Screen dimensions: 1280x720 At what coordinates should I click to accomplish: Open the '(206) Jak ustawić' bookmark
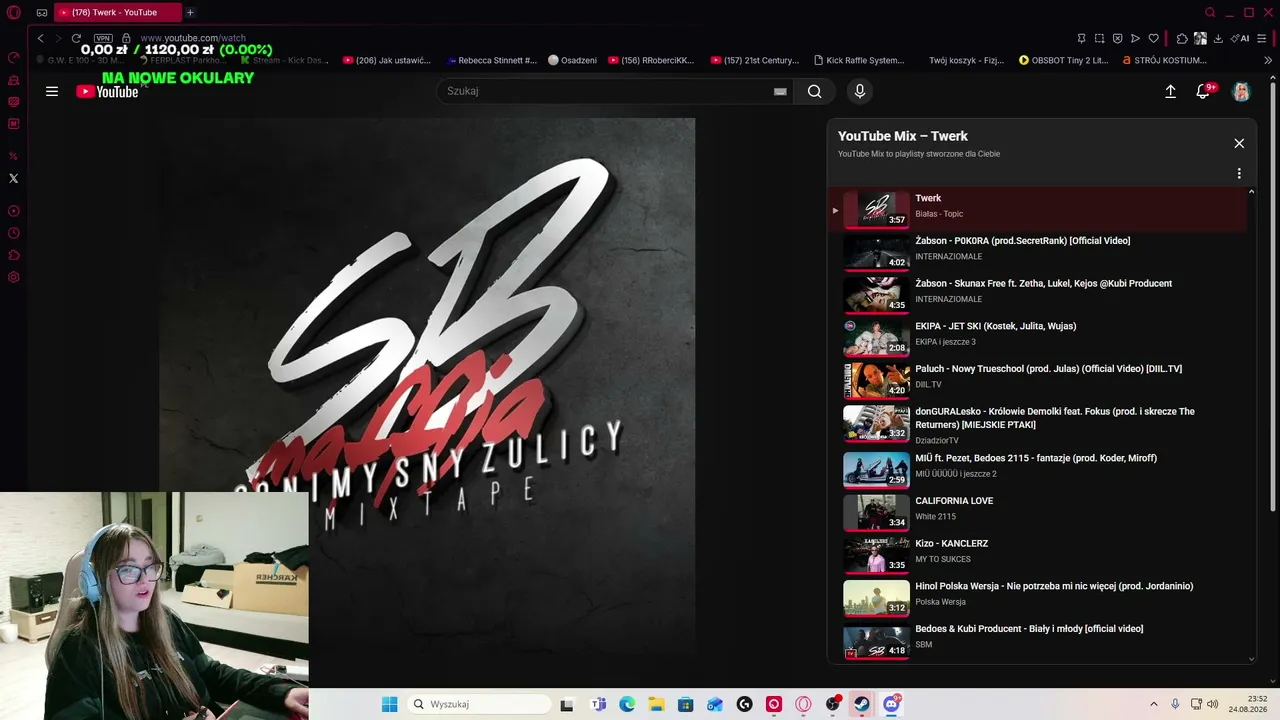(386, 60)
